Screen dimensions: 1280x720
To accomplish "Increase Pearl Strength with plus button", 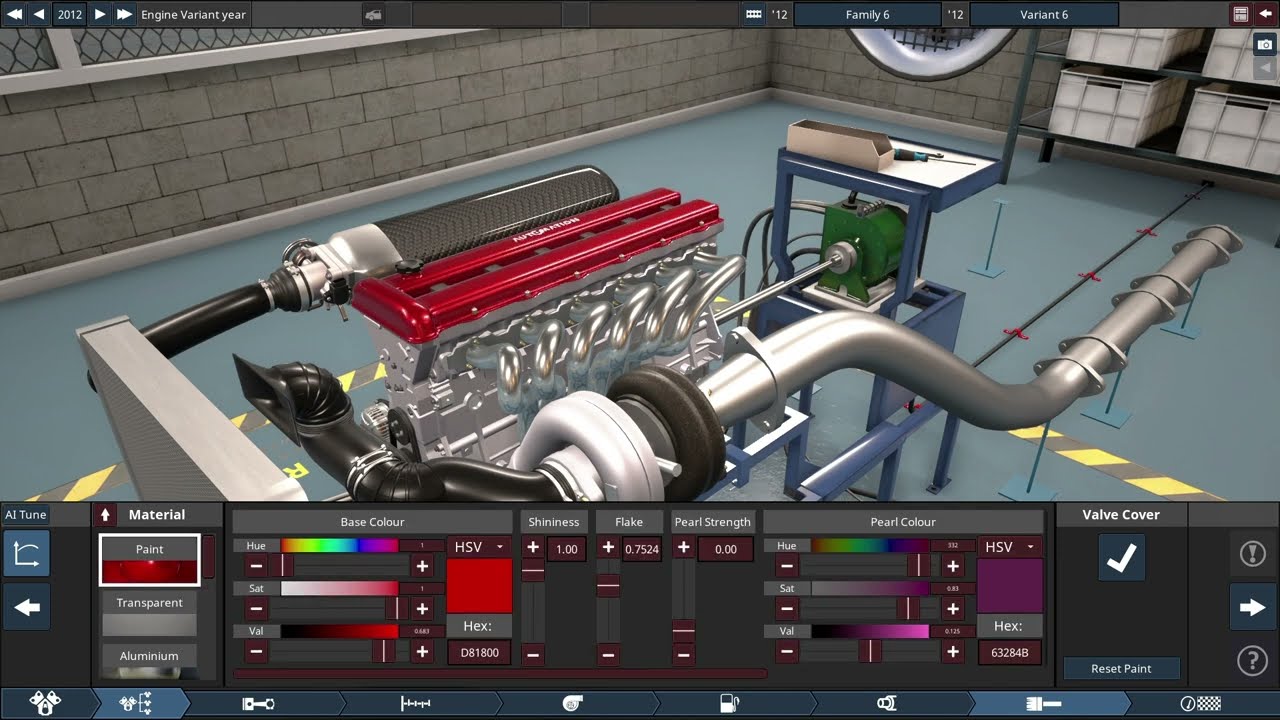I will [683, 548].
